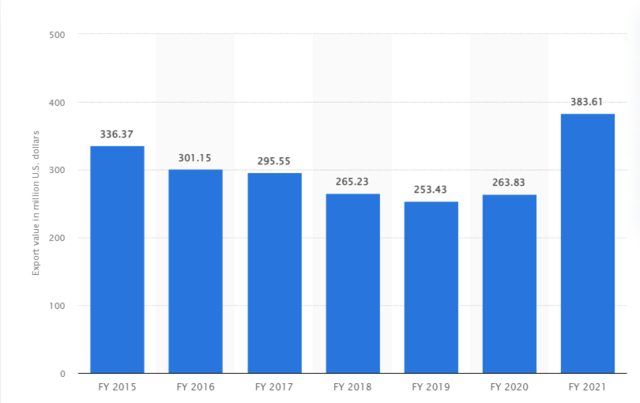This screenshot has width=640, height=403.
Task: Click the FY 2016 axis label
Action: click(x=196, y=387)
